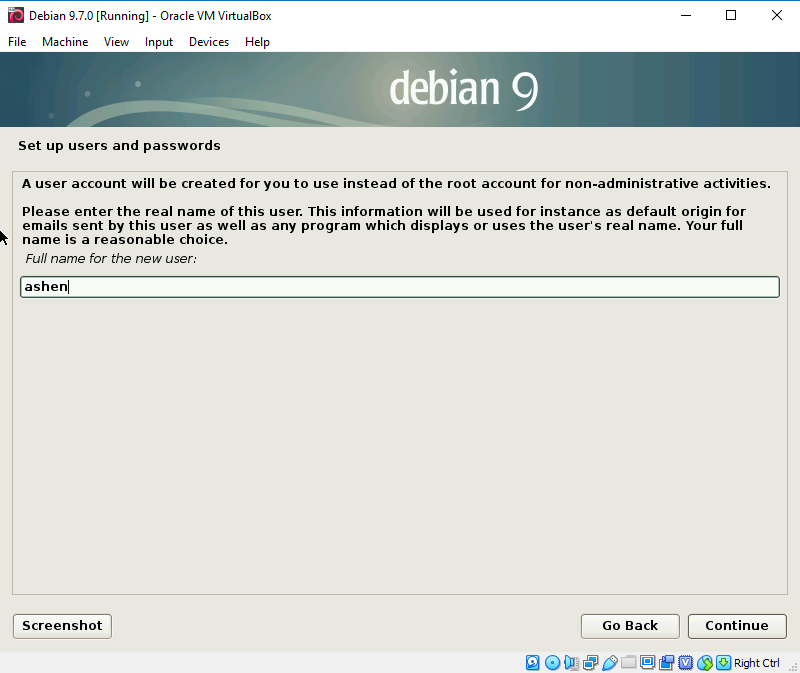
Task: Click the Go Back button
Action: [630, 626]
